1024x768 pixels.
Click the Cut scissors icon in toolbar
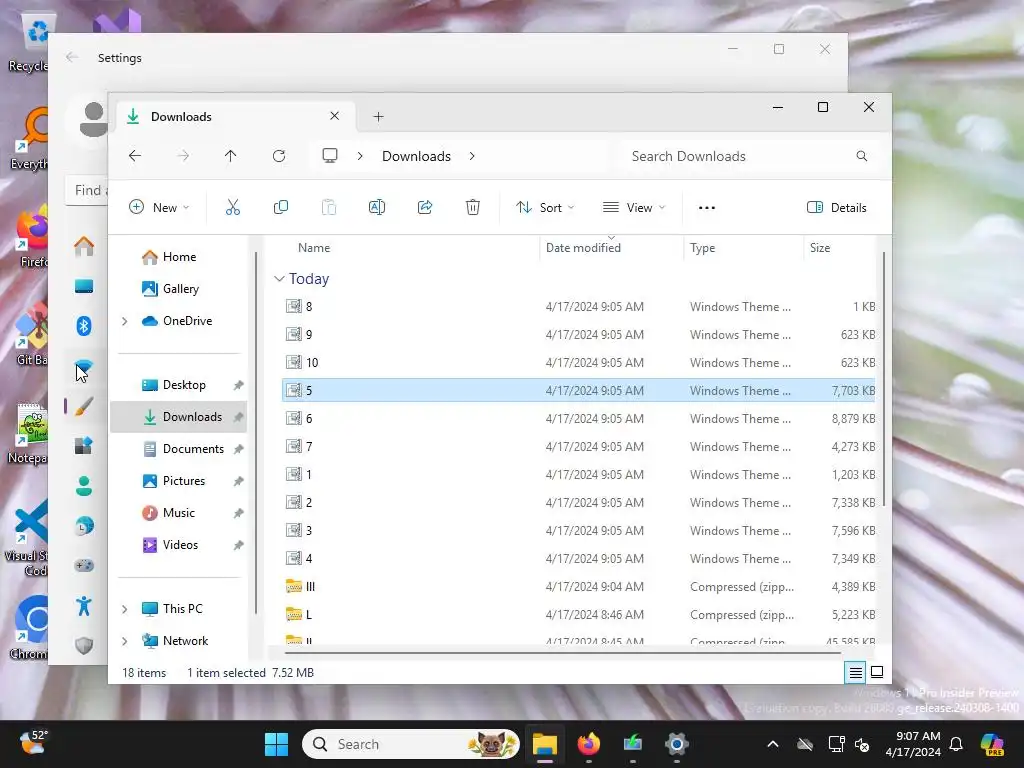(232, 208)
